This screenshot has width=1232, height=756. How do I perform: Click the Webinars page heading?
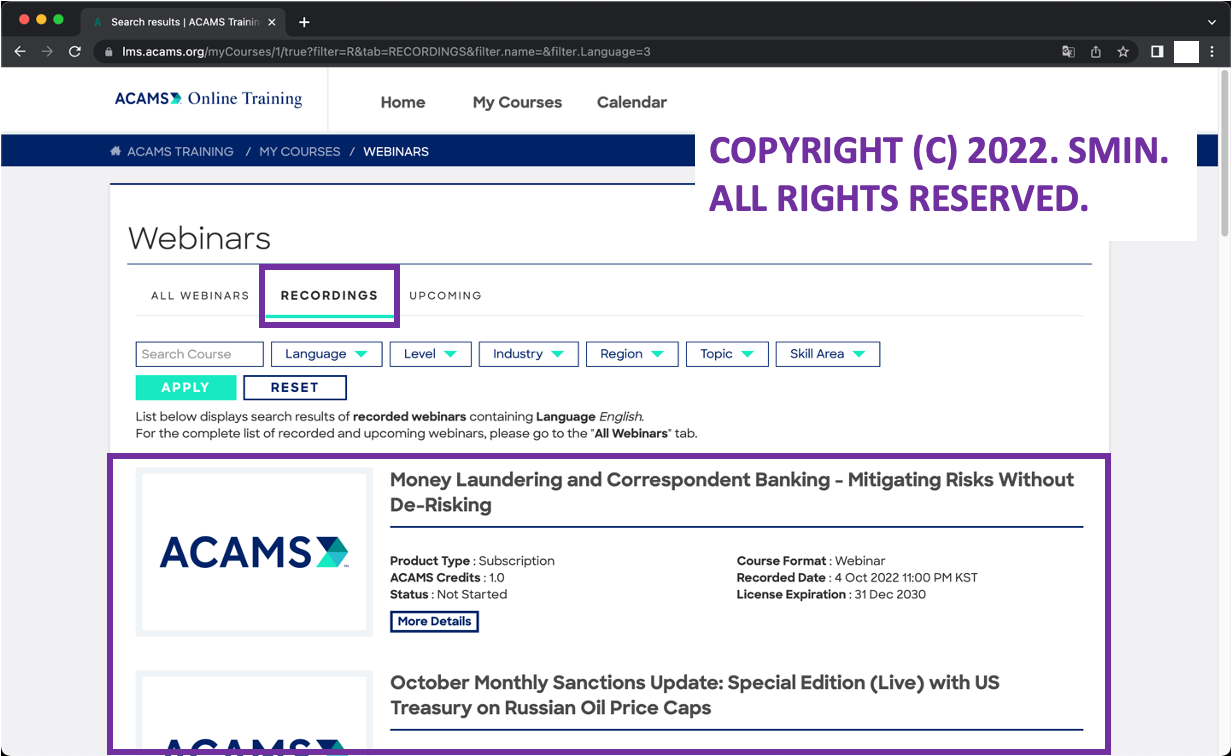[200, 239]
